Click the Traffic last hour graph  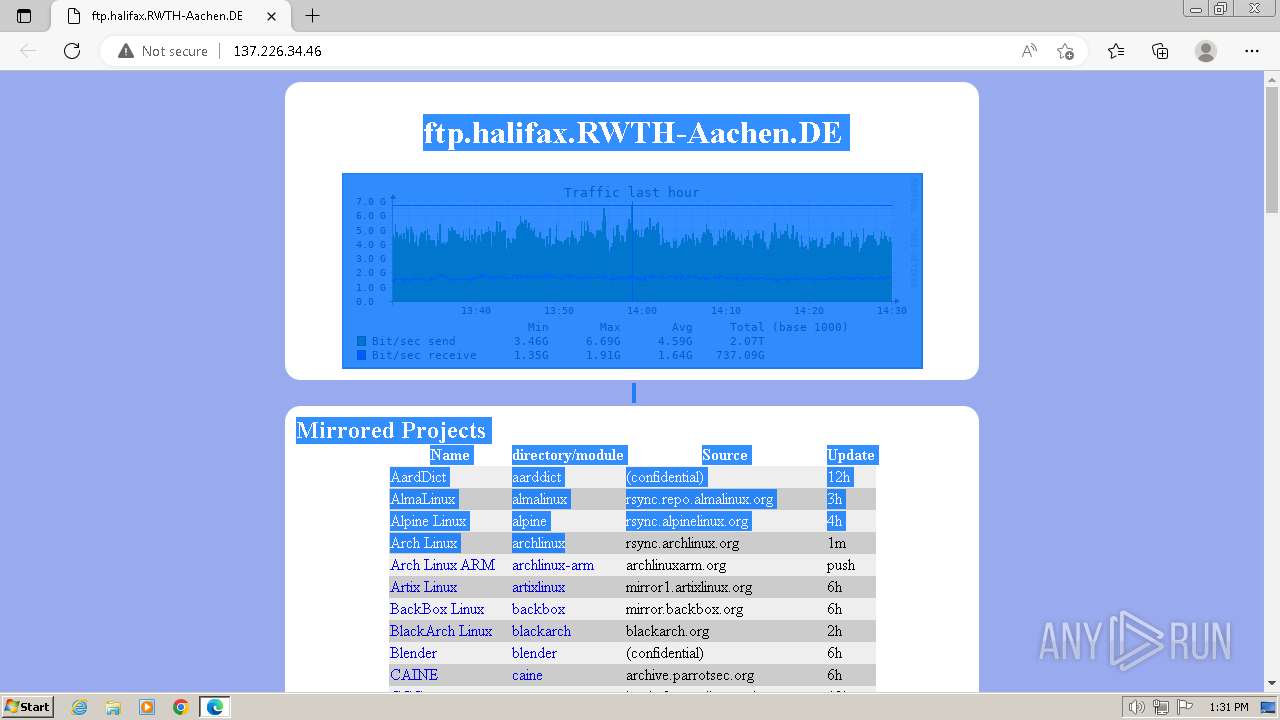coord(632,271)
